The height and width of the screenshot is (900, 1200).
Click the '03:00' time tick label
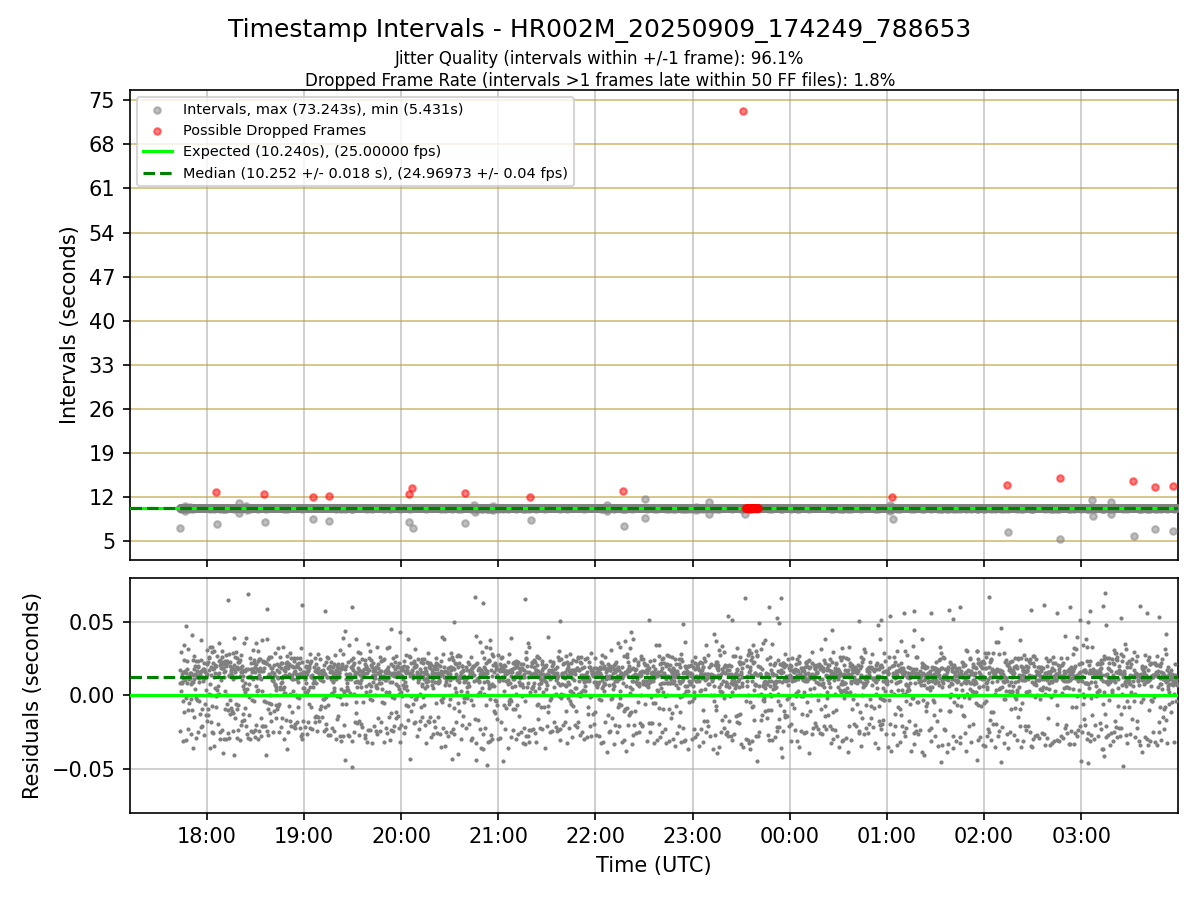click(1081, 835)
